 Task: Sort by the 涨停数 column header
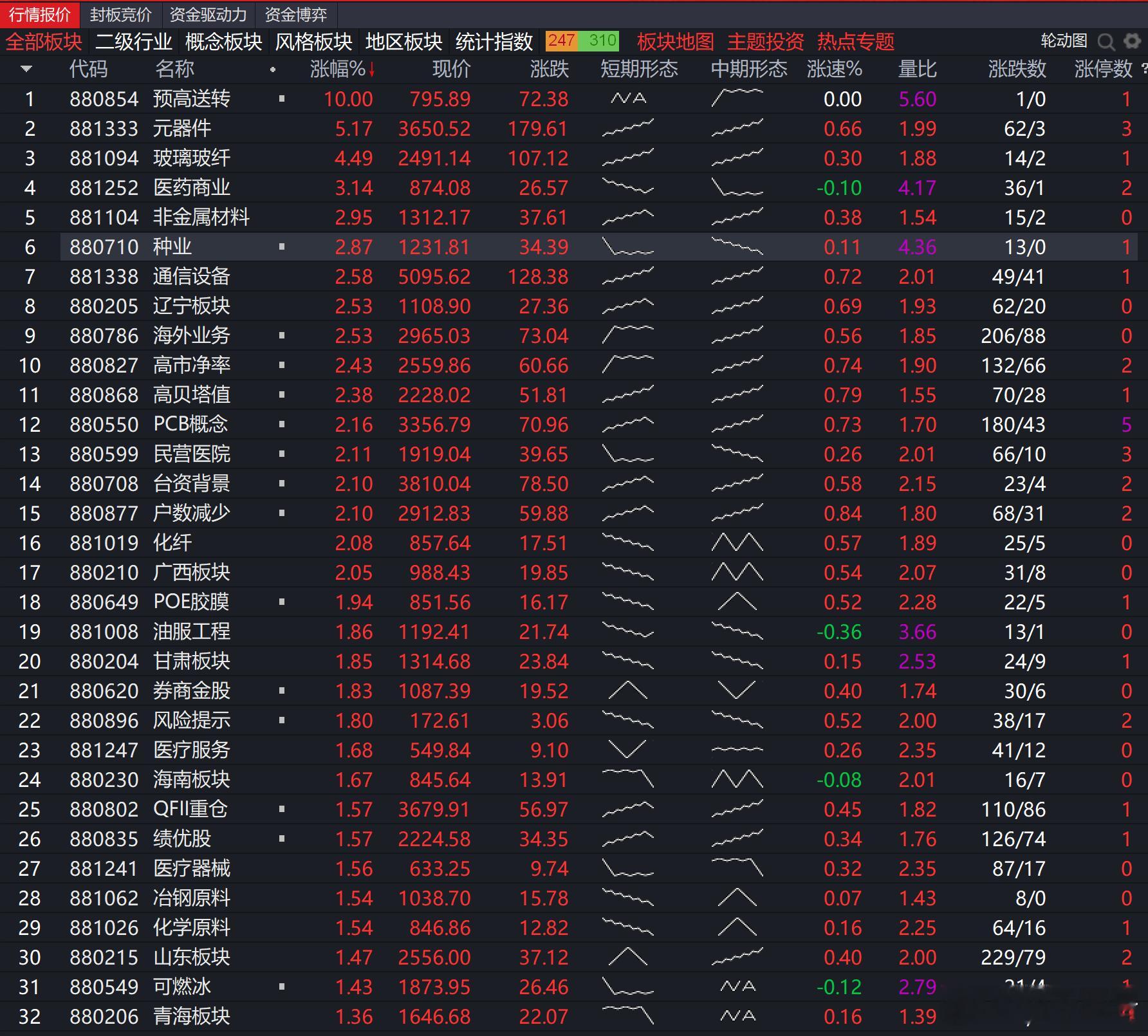pos(1104,69)
